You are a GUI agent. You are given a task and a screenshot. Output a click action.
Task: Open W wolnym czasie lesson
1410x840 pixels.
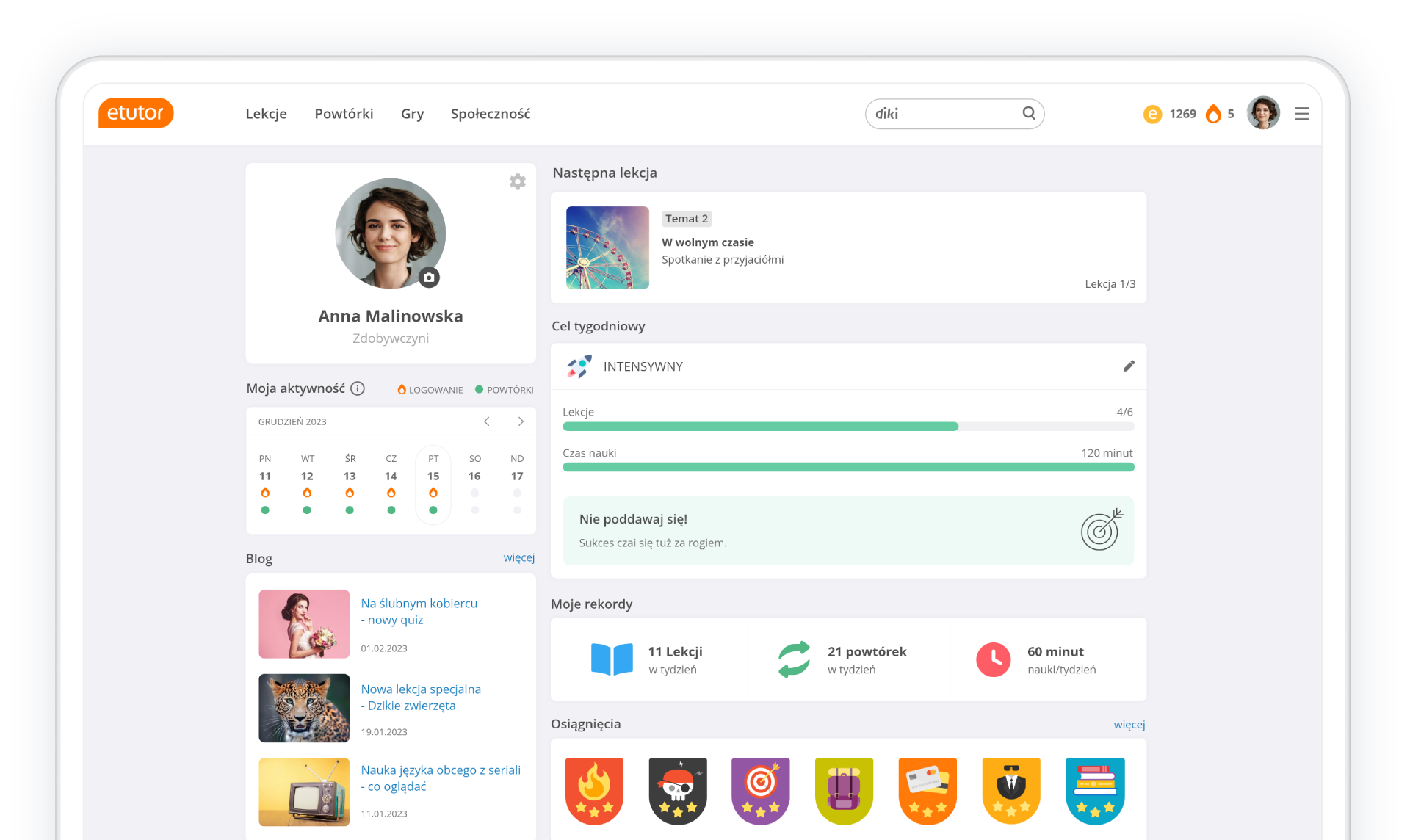708,242
